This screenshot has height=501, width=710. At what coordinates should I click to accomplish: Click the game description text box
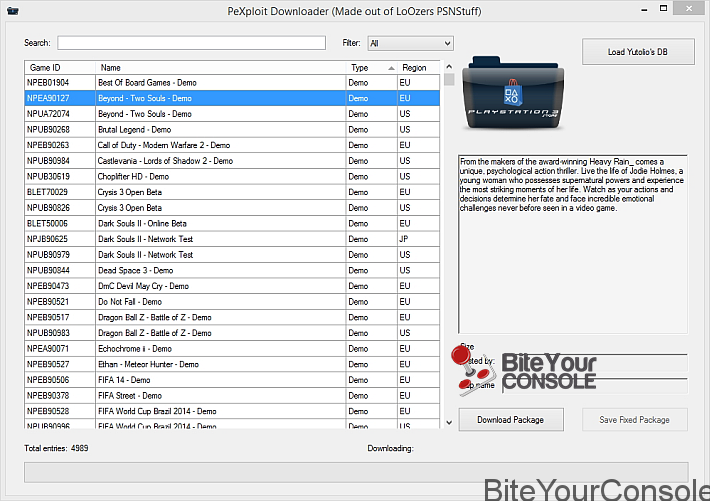point(573,245)
